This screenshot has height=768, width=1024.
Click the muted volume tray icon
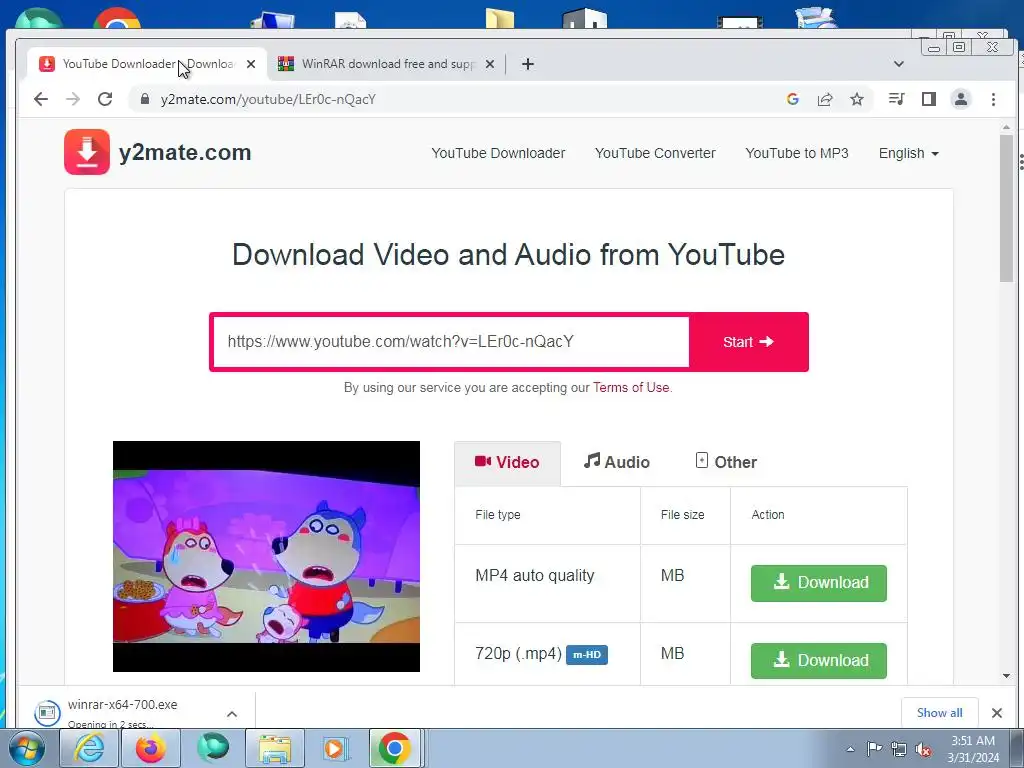pos(923,749)
